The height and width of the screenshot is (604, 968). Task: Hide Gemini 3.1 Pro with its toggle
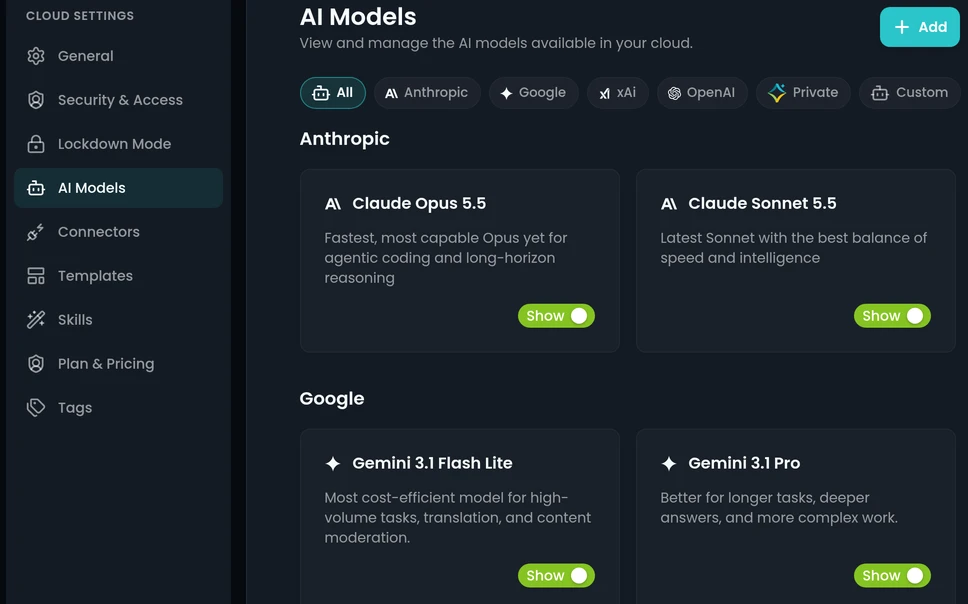pos(892,576)
